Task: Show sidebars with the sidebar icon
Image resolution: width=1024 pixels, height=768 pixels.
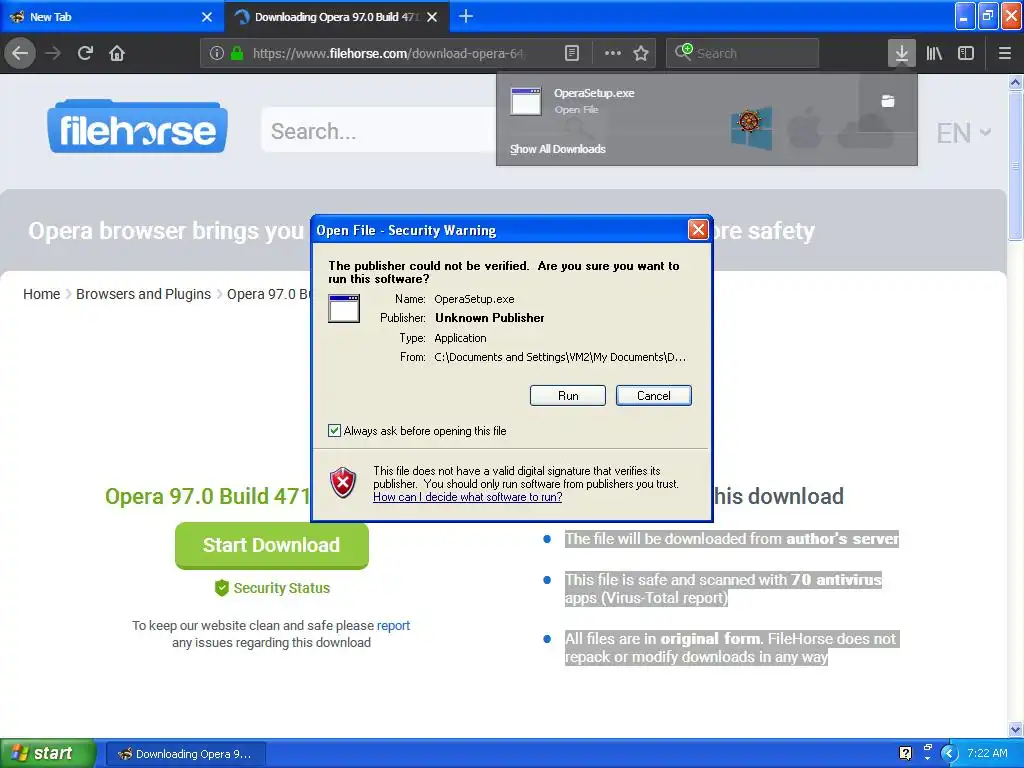Action: tap(966, 53)
